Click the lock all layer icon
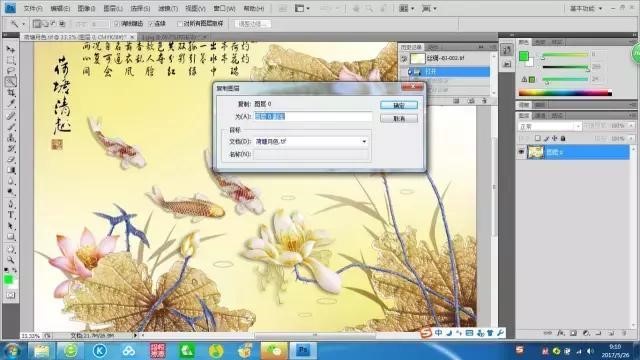Screen dimensions: 640x360 563,139
